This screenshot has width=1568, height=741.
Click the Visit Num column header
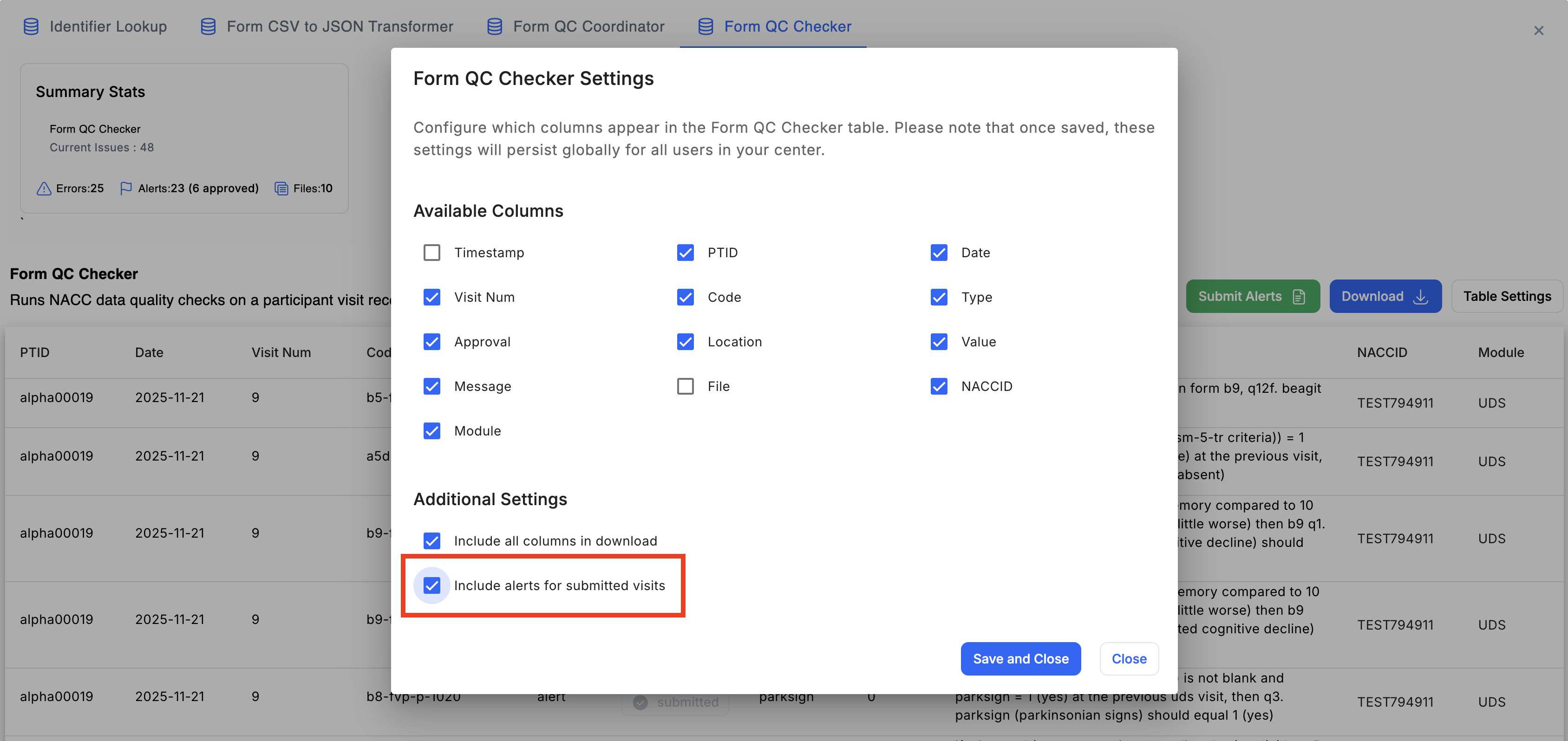[281, 353]
